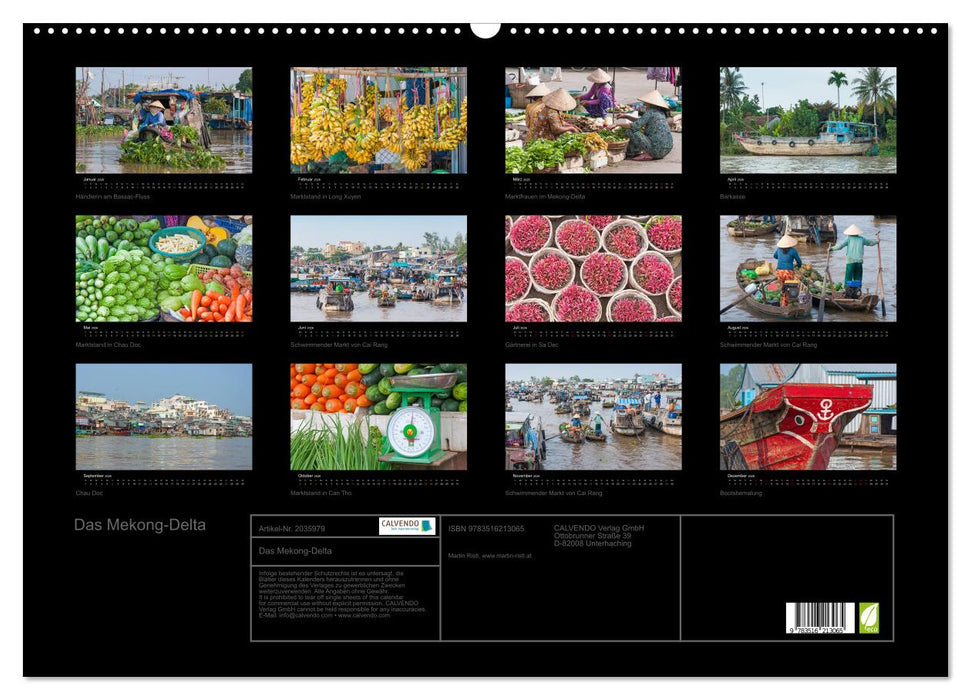Open the green weighing scale market photo
The height and width of the screenshot is (700, 971).
click(378, 417)
